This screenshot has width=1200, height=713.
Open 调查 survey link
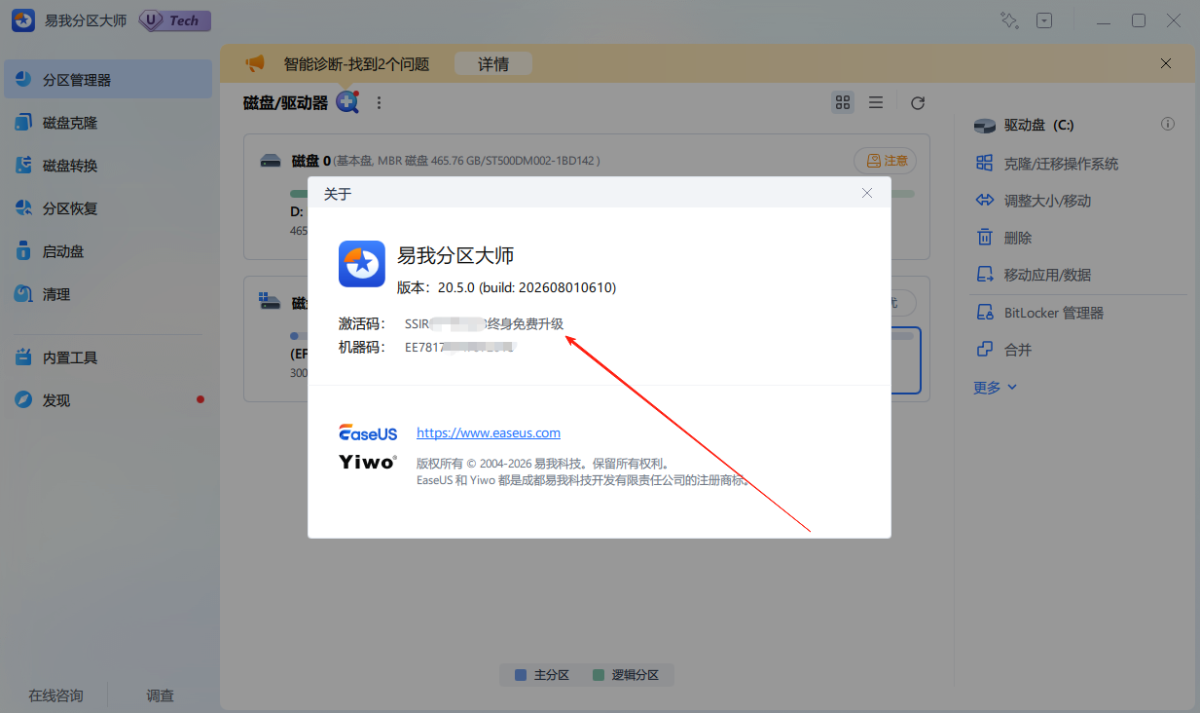[160, 695]
